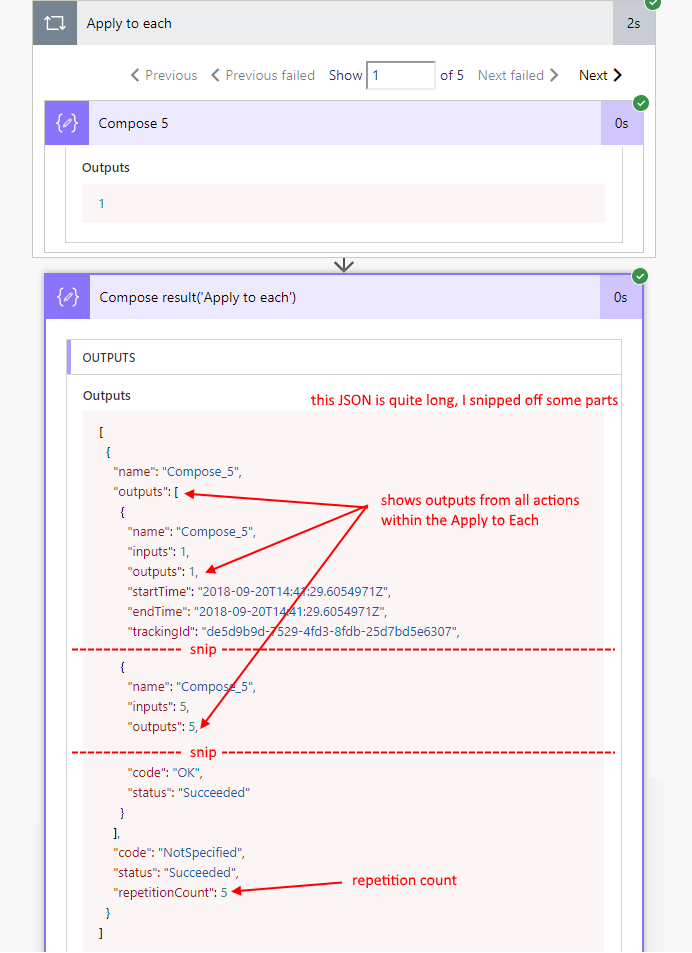This screenshot has height=953, width=692.
Task: Go to the Next iteration
Action: pyautogui.click(x=600, y=75)
